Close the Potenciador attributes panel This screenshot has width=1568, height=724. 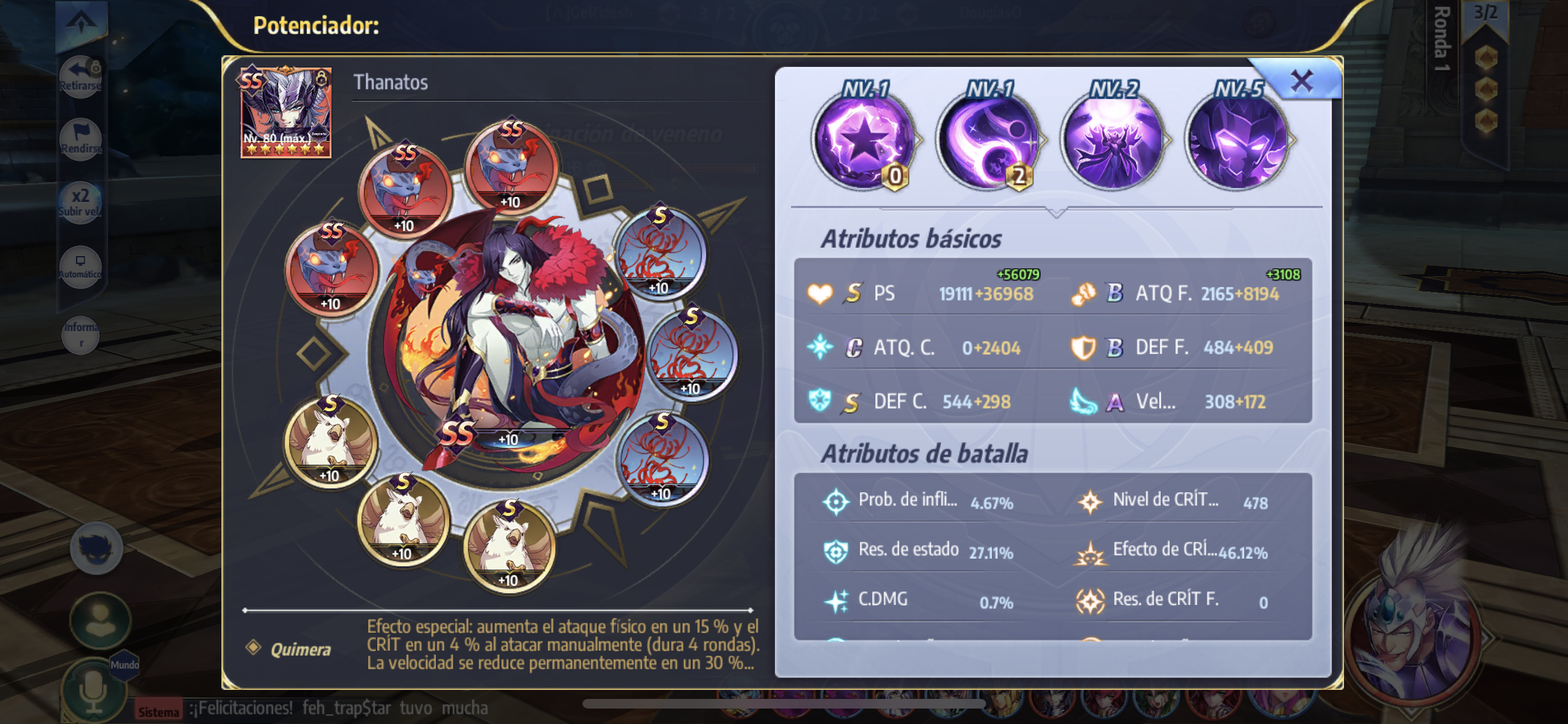pyautogui.click(x=1302, y=81)
